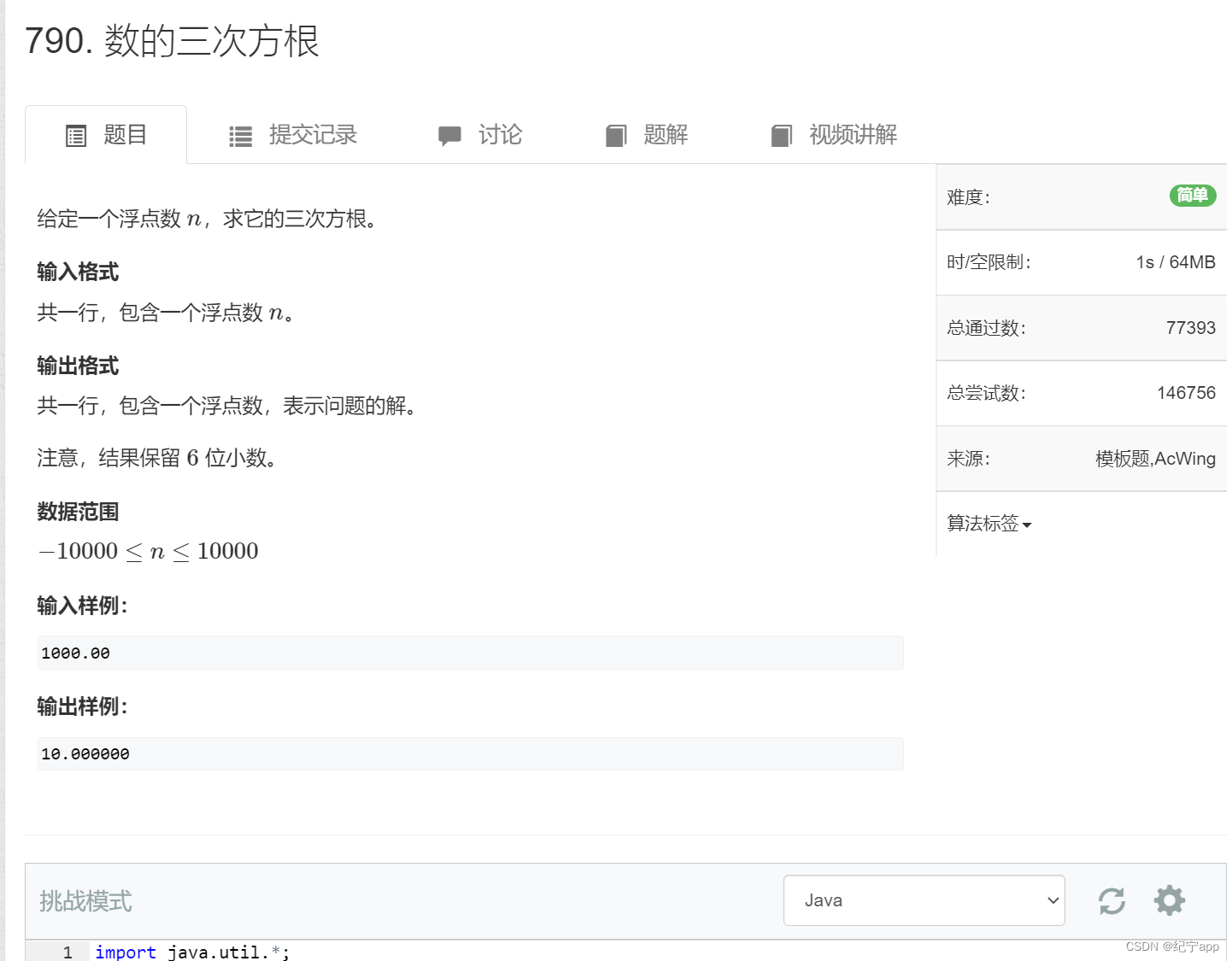Click the 输出样例 heading
The height and width of the screenshot is (961, 1232).
[83, 707]
